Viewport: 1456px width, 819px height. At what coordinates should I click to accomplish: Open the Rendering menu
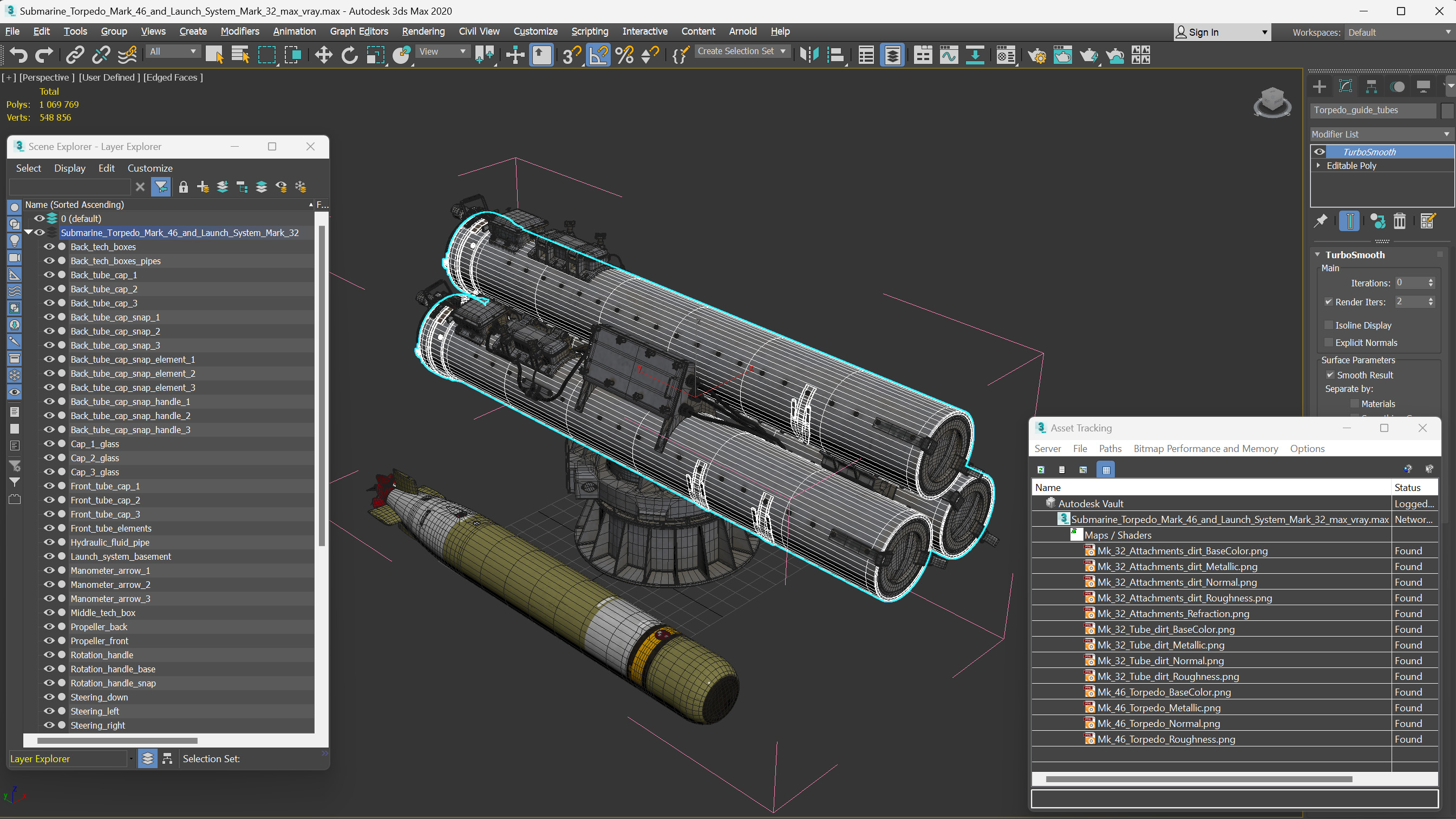[423, 31]
